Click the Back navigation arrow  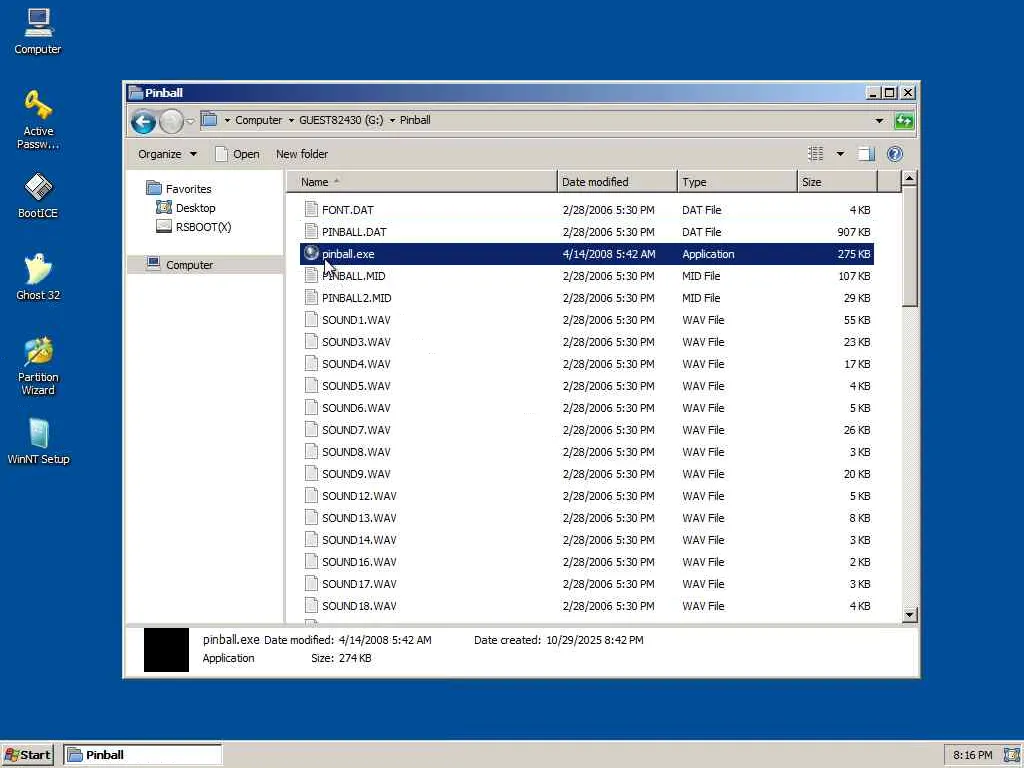click(143, 121)
